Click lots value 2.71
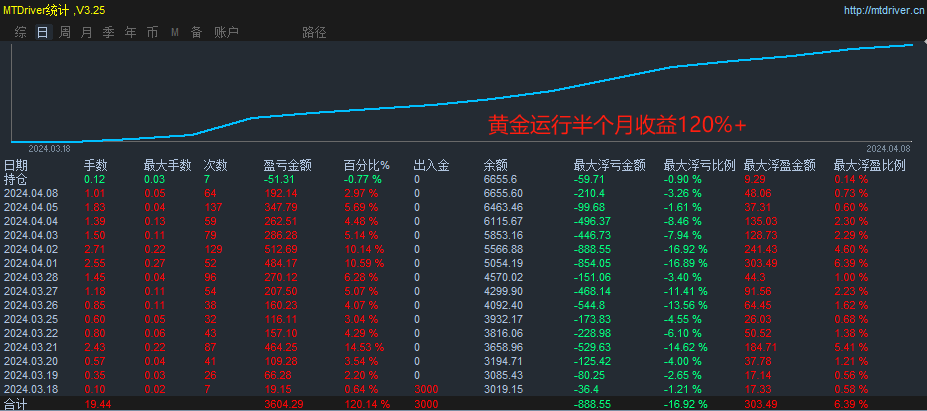 point(95,249)
